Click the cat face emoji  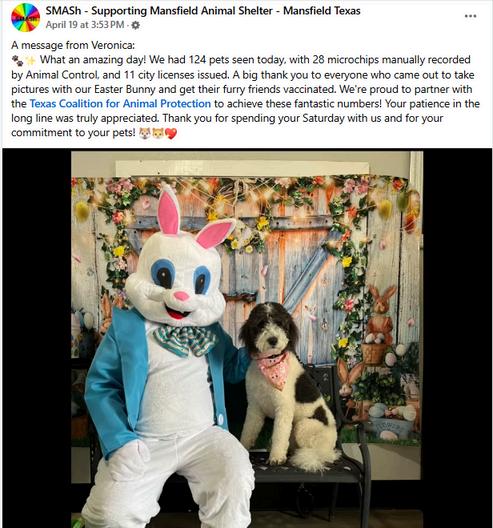coord(158,133)
